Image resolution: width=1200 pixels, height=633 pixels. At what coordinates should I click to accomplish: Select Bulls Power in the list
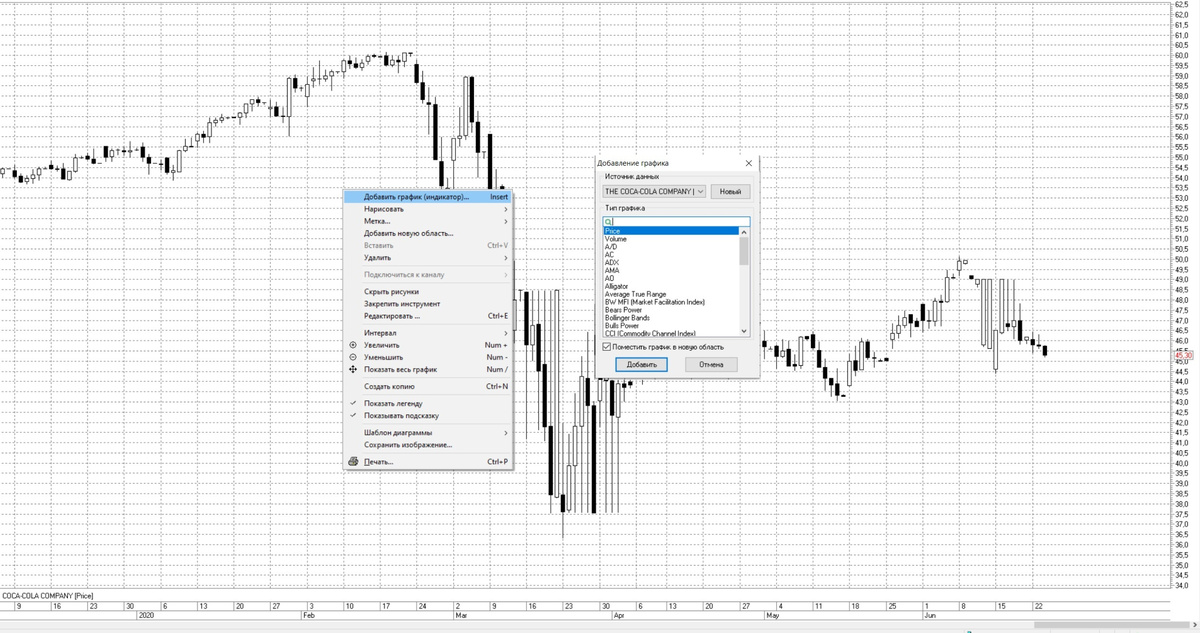[x=671, y=325]
